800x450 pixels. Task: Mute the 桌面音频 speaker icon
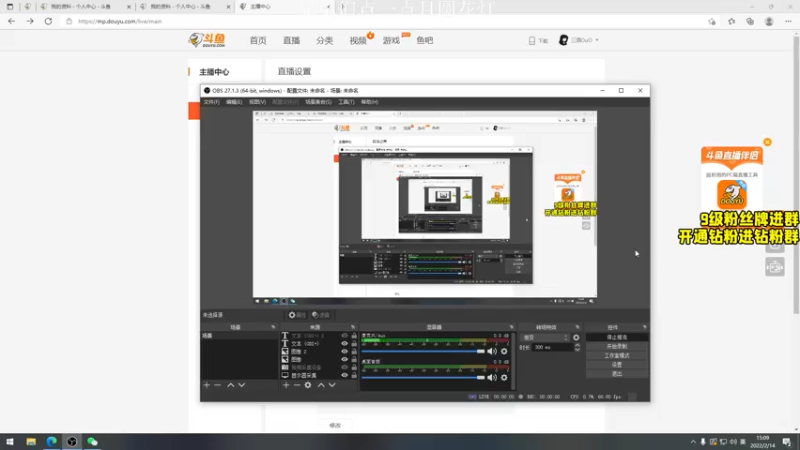pyautogui.click(x=491, y=378)
